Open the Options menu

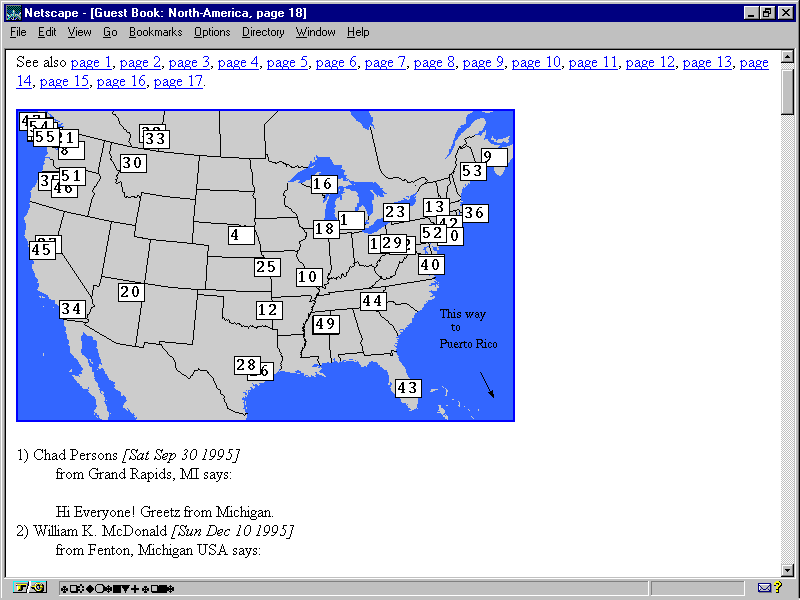pyautogui.click(x=212, y=32)
